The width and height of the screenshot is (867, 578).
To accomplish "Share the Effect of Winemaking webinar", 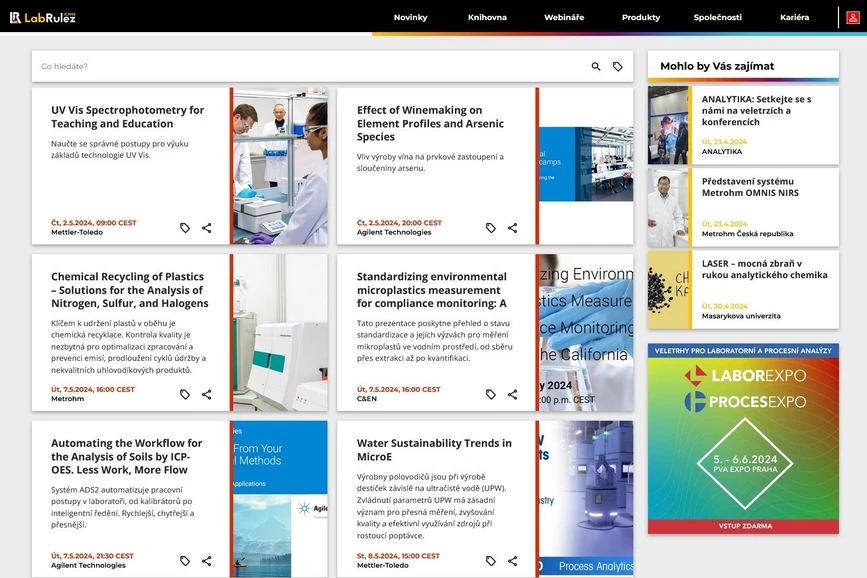I will click(513, 228).
